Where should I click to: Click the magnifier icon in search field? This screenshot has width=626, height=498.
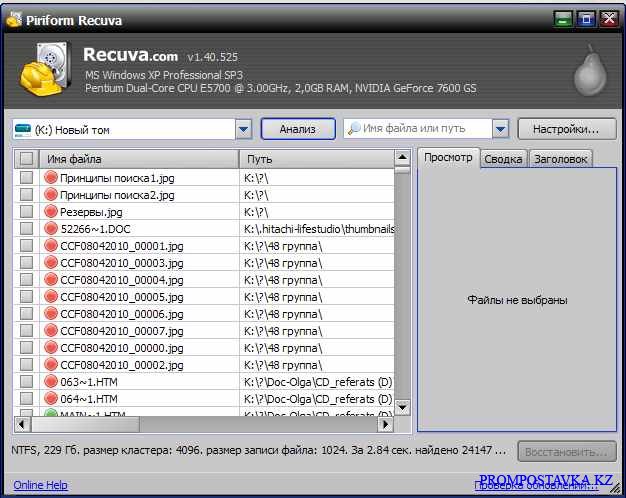(354, 129)
